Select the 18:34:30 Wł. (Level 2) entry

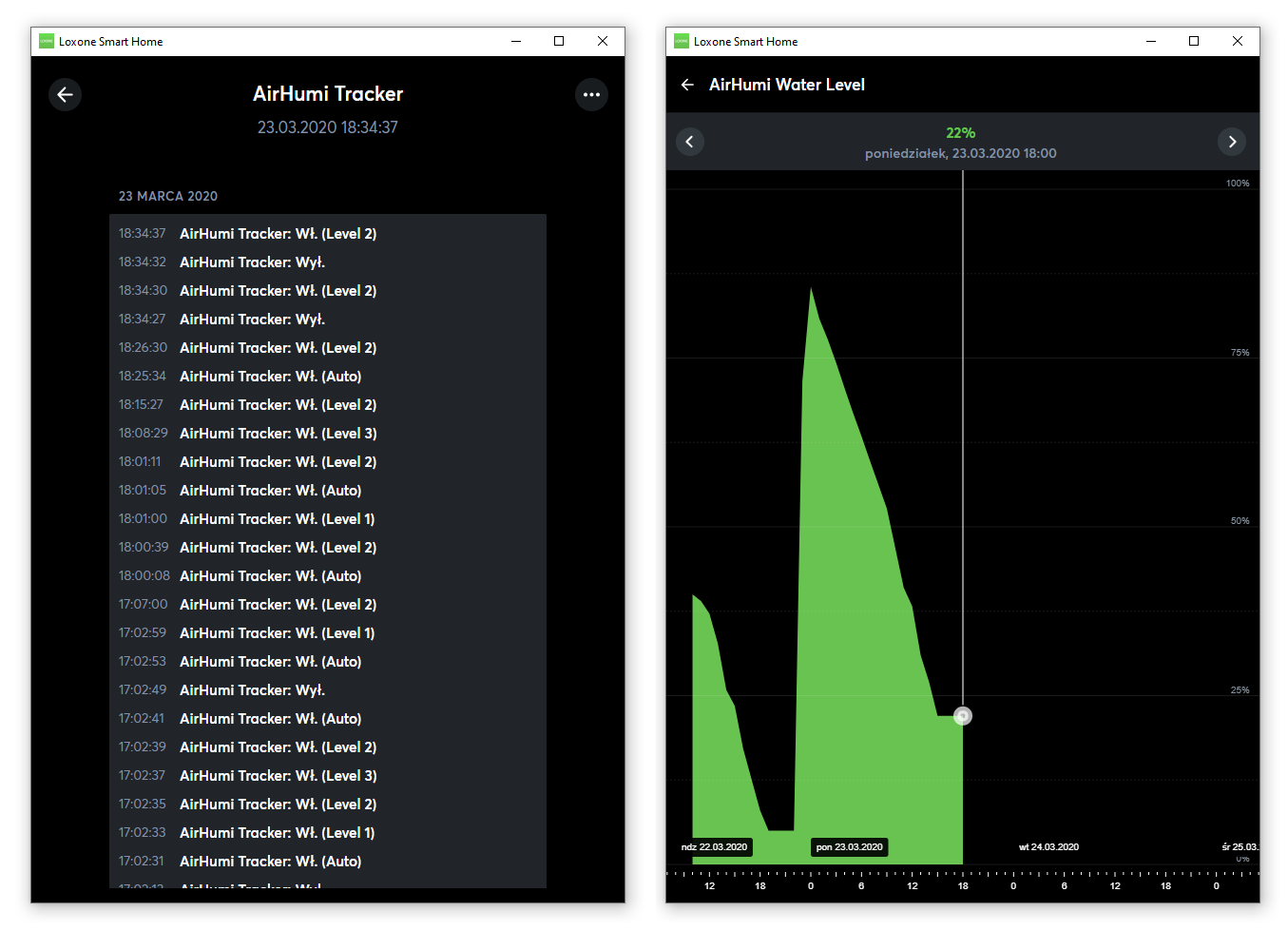(x=328, y=291)
